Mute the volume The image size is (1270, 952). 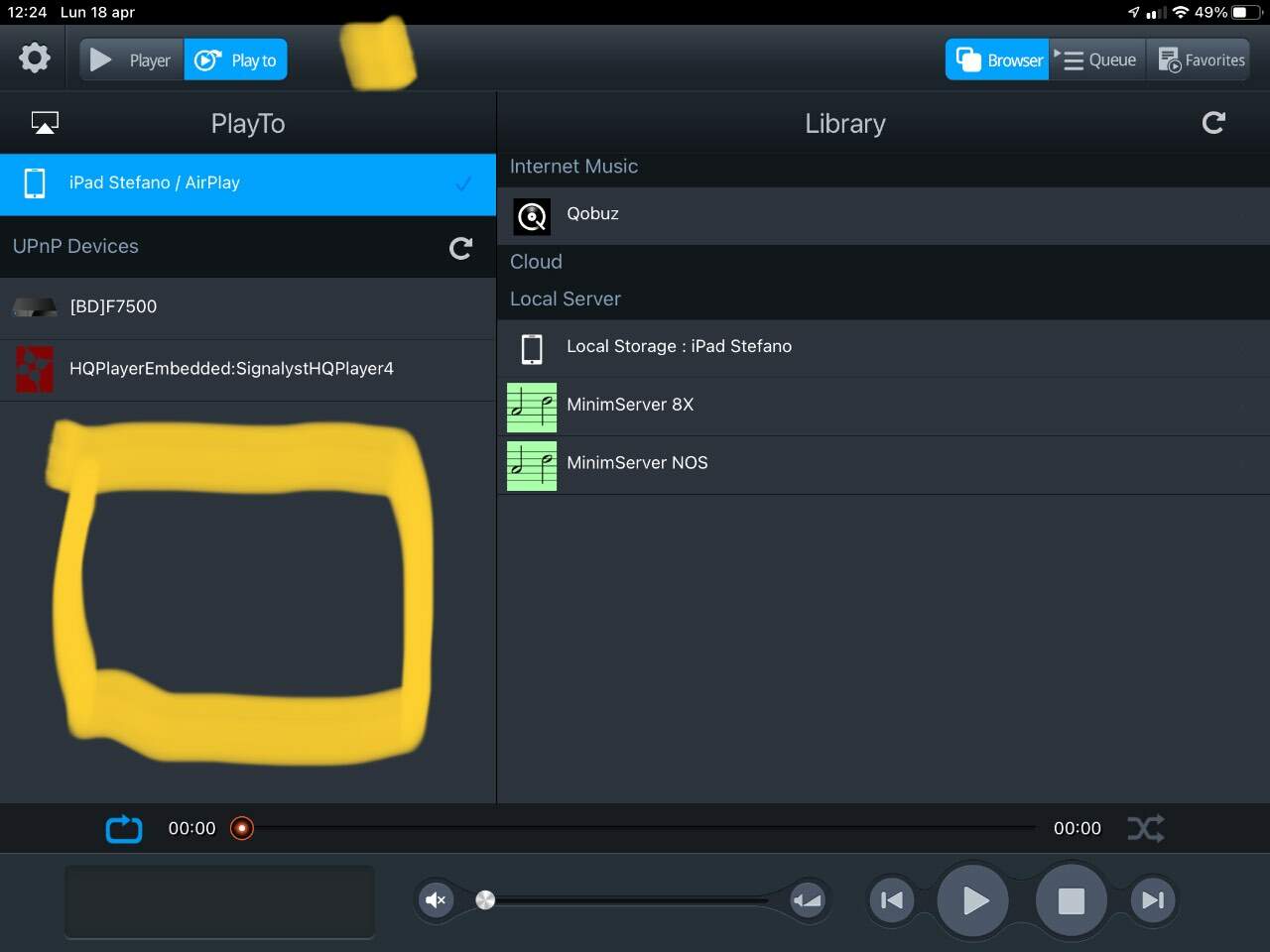click(x=435, y=900)
